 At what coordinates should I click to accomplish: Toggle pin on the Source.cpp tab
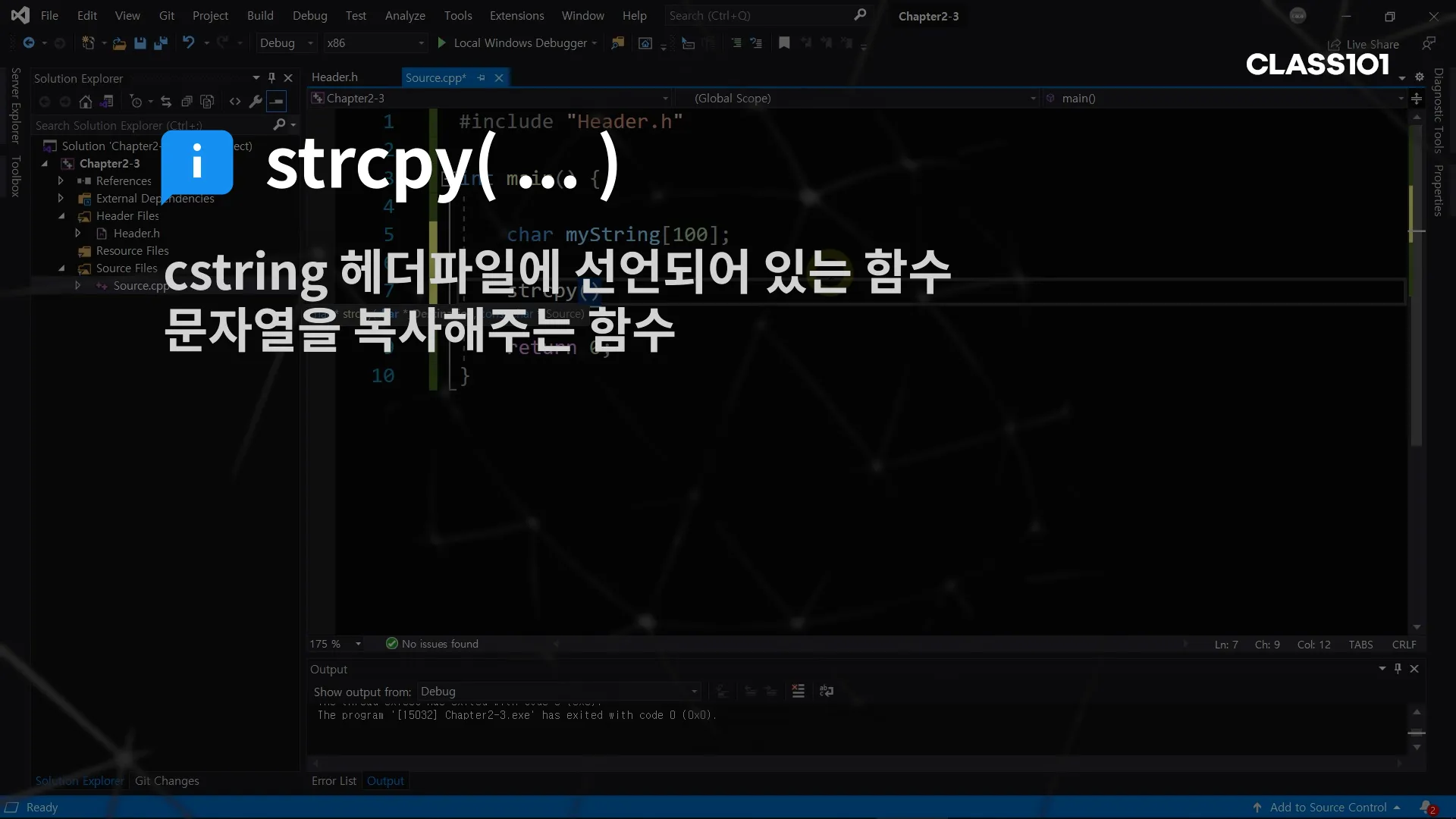coord(481,77)
